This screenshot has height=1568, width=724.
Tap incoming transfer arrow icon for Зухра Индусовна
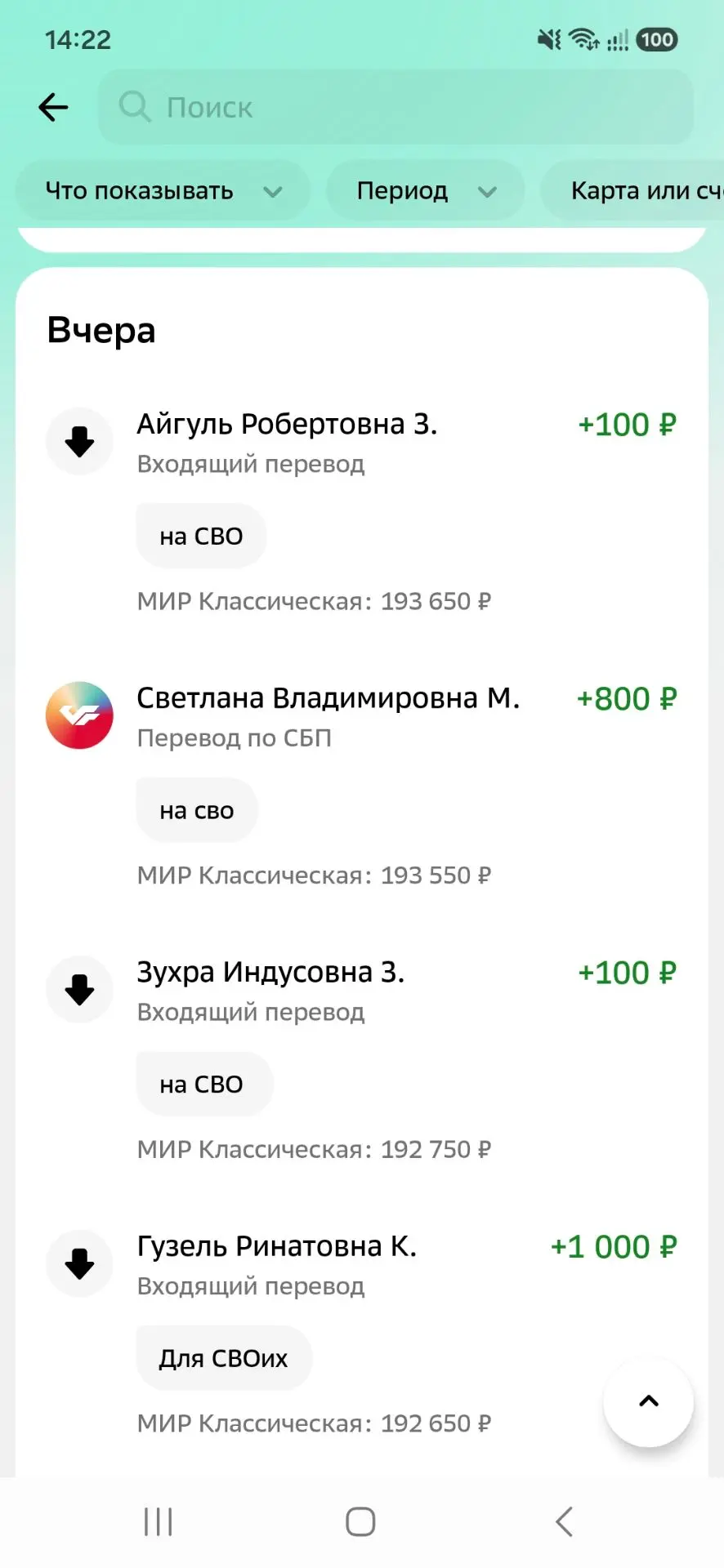tap(79, 990)
